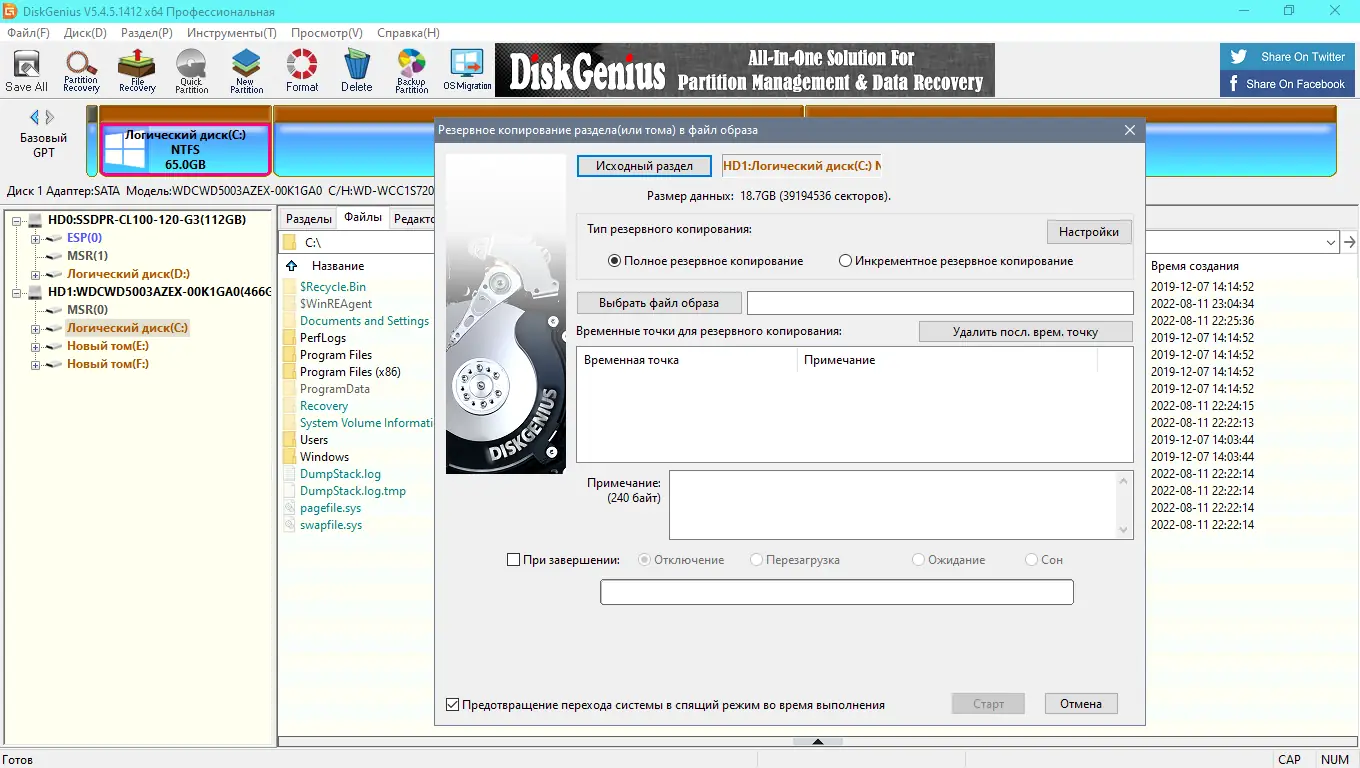Click the go arrow right of the path box
This screenshot has width=1360, height=768.
pyautogui.click(x=1349, y=242)
